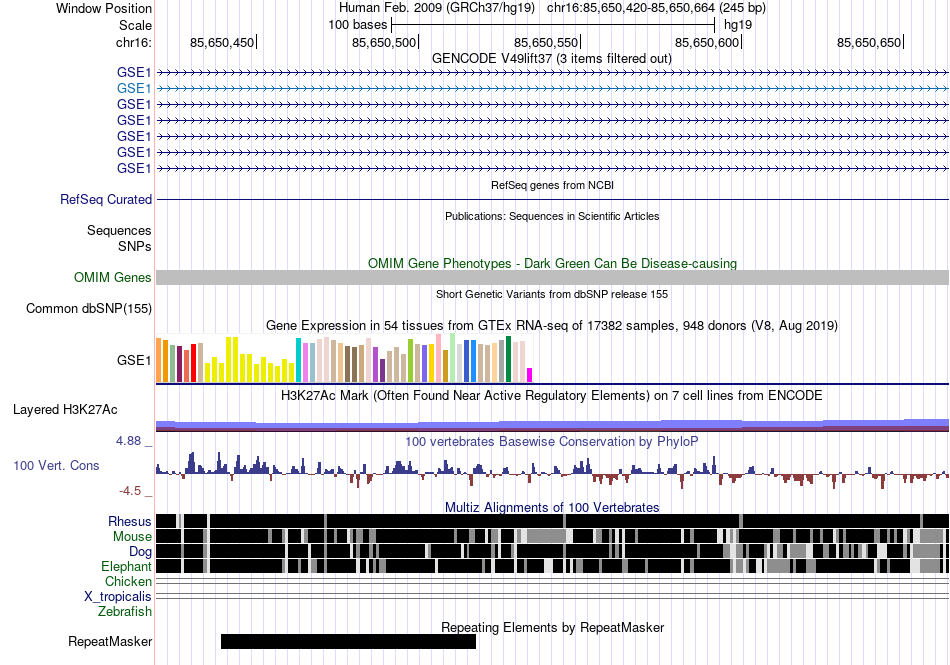Screen dimensions: 950x665
Task: Click the -4.5 PhyloP minimum value
Action: pos(130,491)
